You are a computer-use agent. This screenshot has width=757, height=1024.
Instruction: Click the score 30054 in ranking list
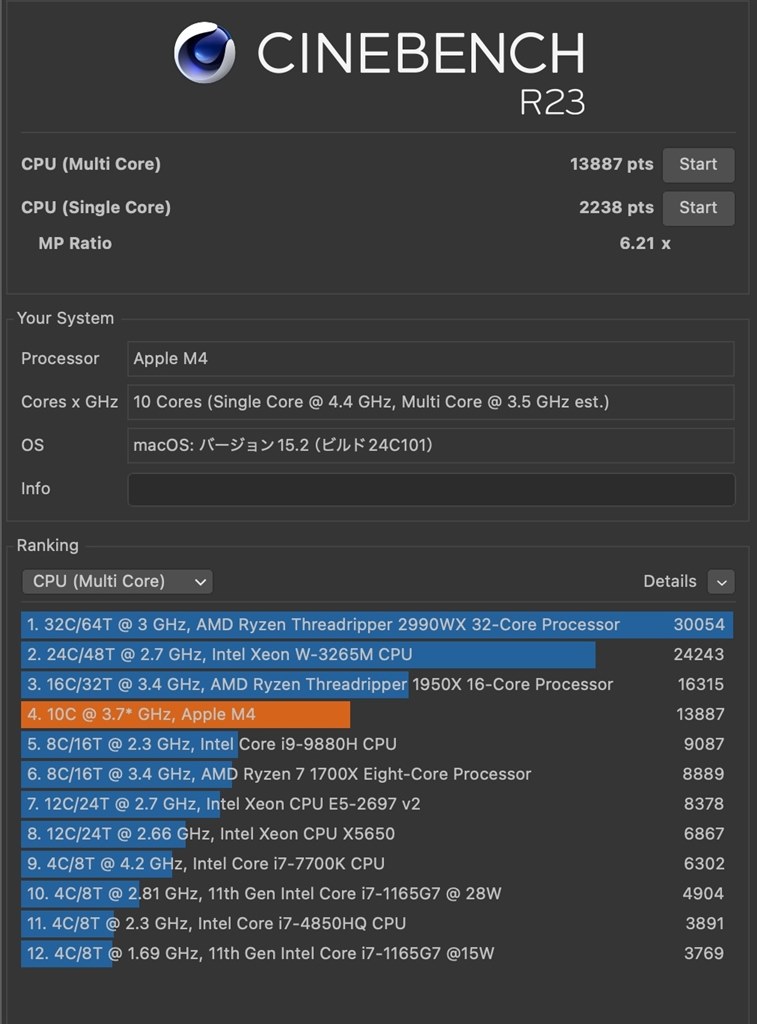[x=699, y=625]
